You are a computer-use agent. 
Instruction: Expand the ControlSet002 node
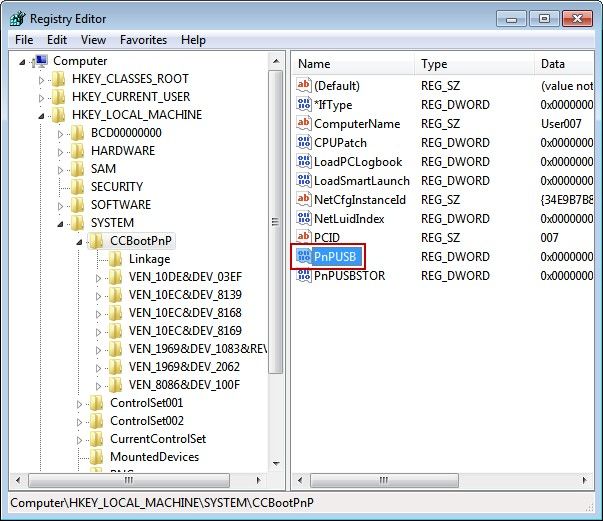click(x=79, y=422)
